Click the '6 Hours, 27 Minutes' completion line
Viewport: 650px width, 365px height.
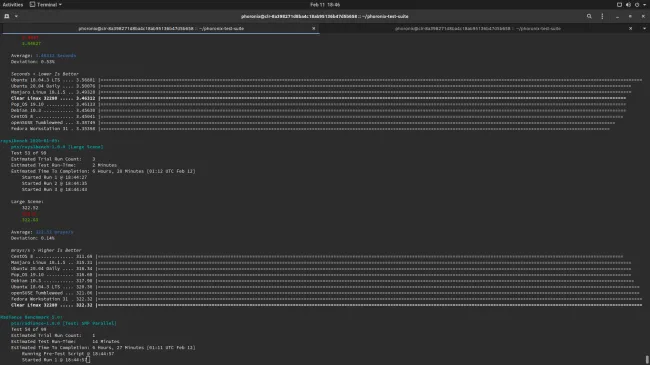point(103,348)
